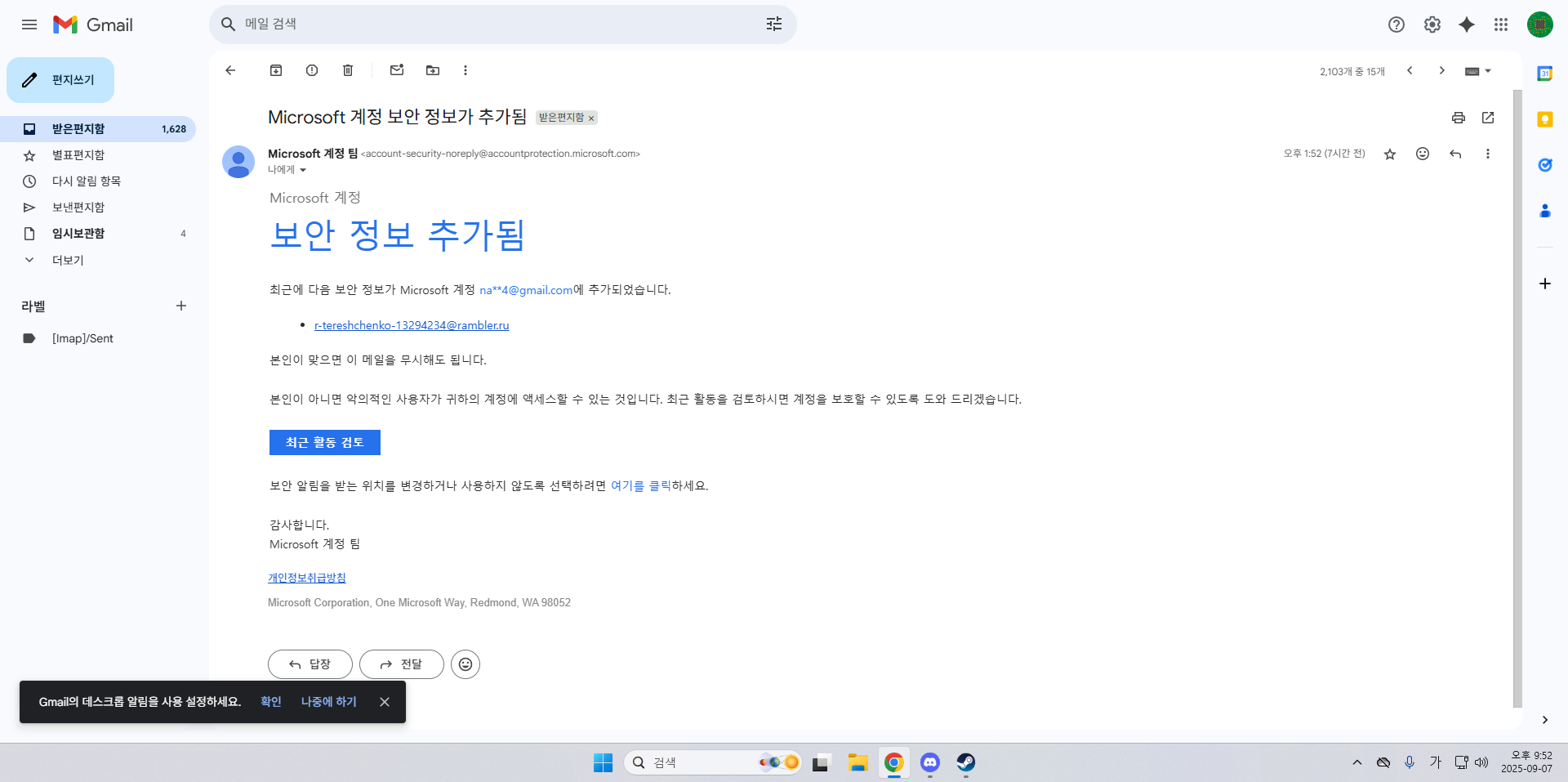Image resolution: width=1568 pixels, height=782 pixels.
Task: Choose '나중에 하기' on notification prompt
Action: pos(329,702)
